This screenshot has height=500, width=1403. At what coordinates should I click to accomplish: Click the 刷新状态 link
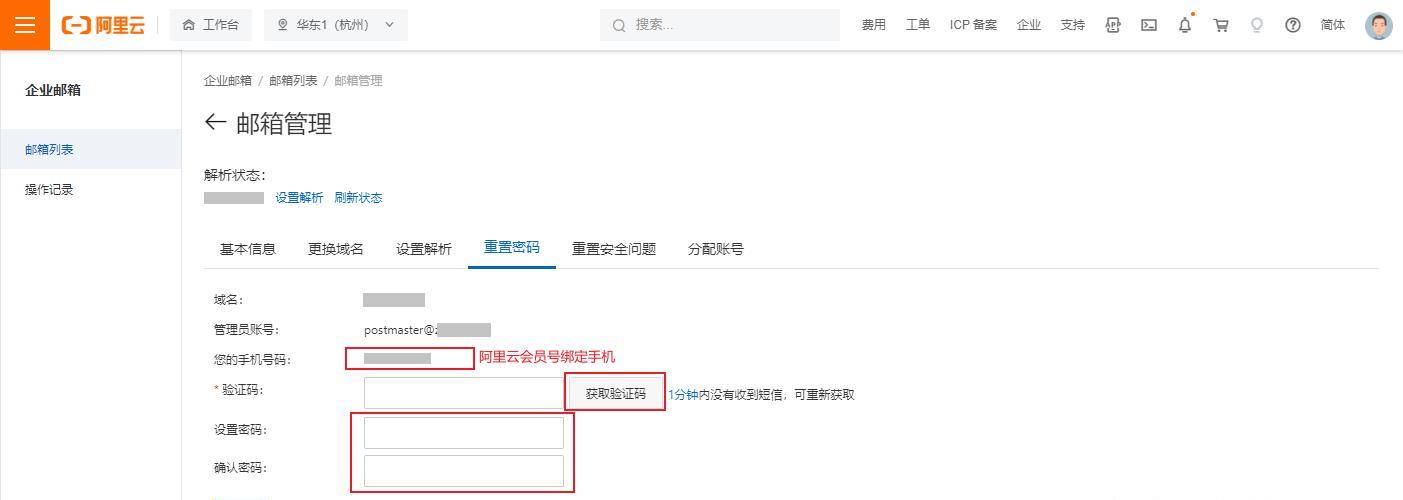[x=358, y=198]
